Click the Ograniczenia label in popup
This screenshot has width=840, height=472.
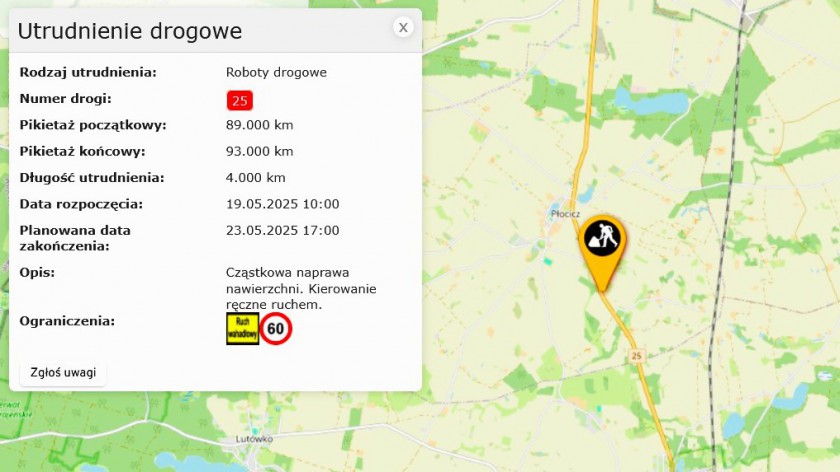tap(67, 321)
